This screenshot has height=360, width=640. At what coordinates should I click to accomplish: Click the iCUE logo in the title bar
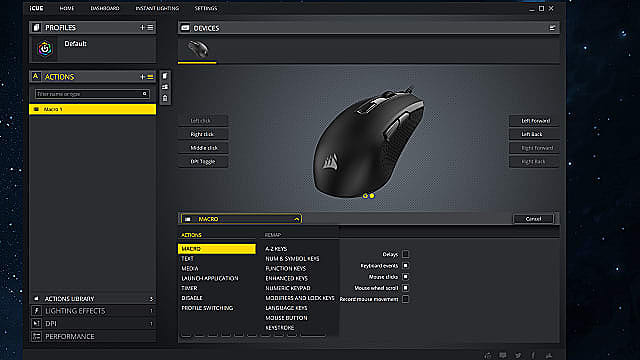(36, 8)
